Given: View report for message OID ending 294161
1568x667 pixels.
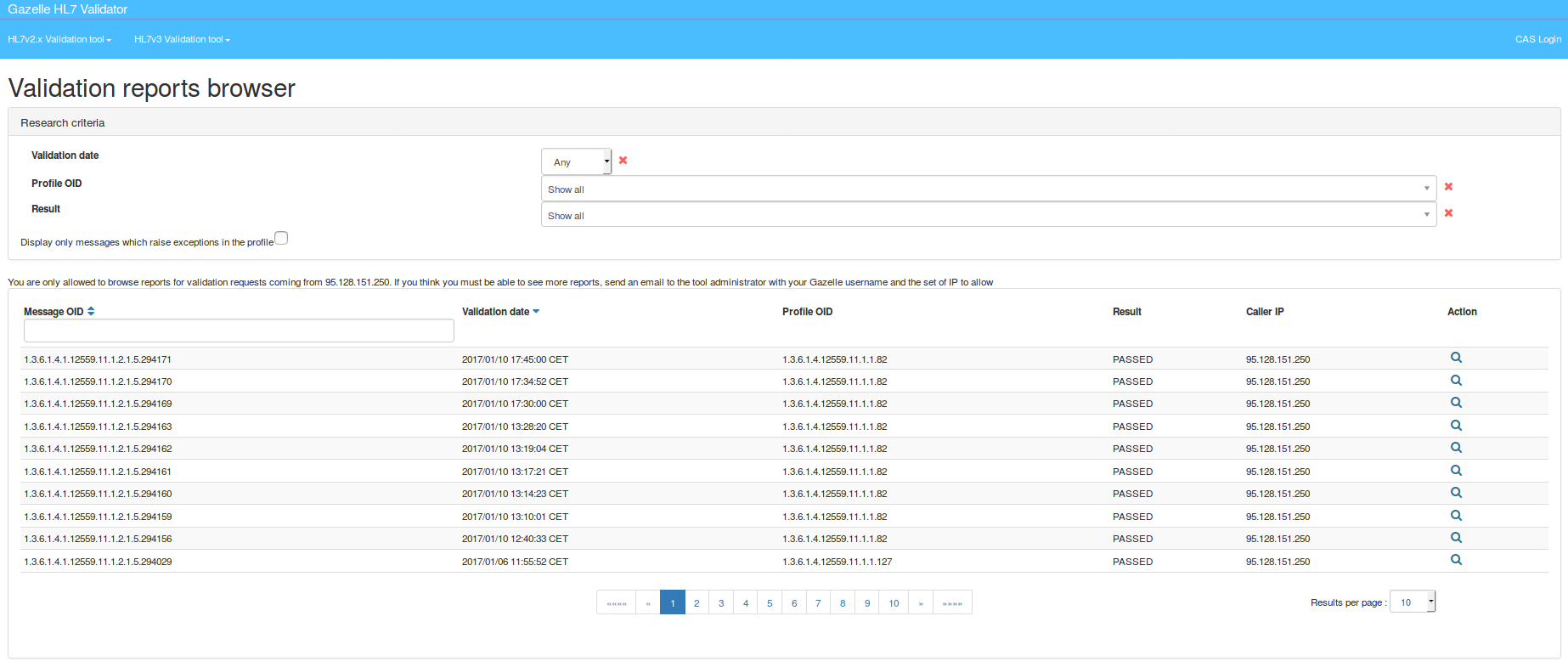Looking at the screenshot, I should [x=1456, y=471].
